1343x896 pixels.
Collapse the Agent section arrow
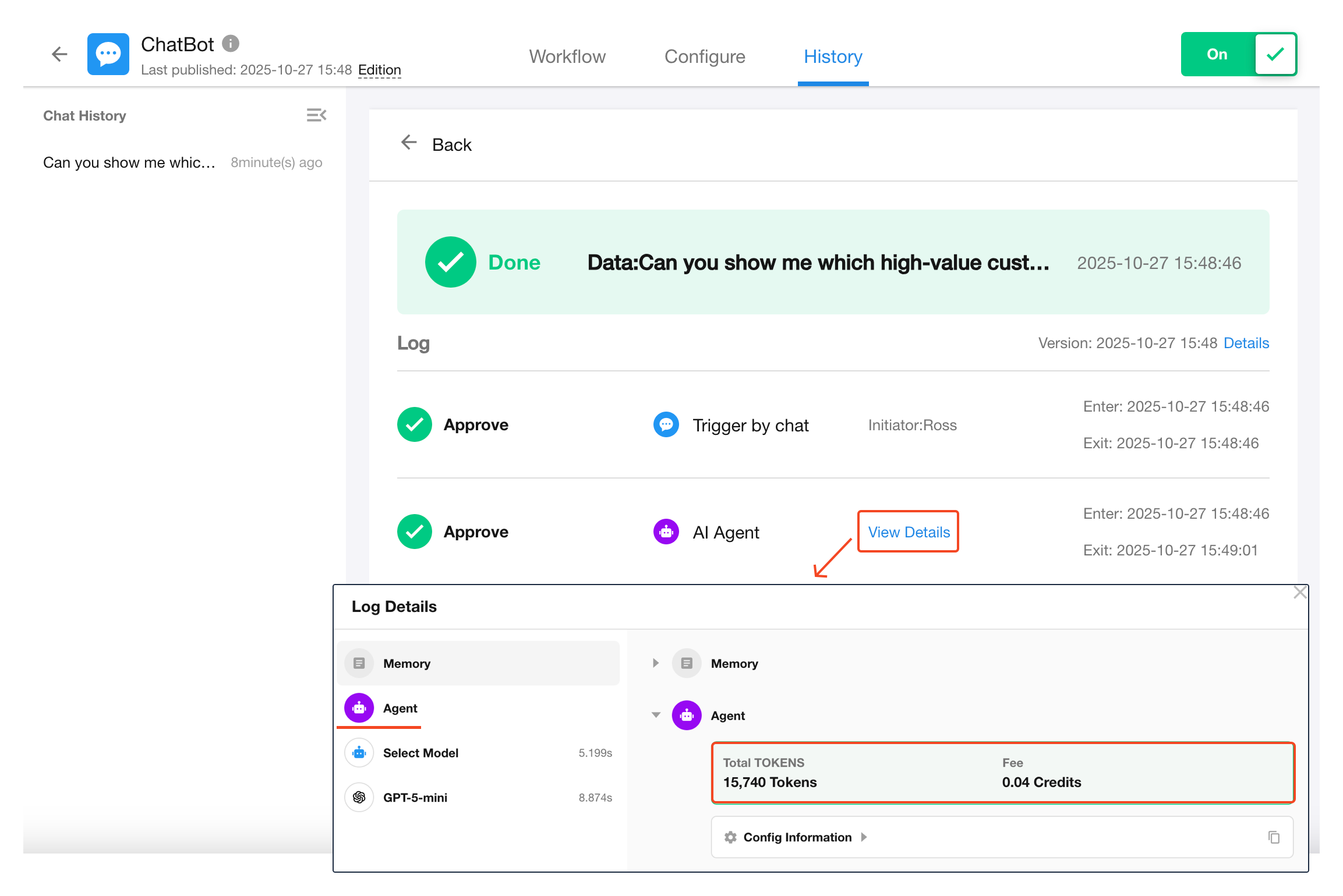pyautogui.click(x=656, y=715)
